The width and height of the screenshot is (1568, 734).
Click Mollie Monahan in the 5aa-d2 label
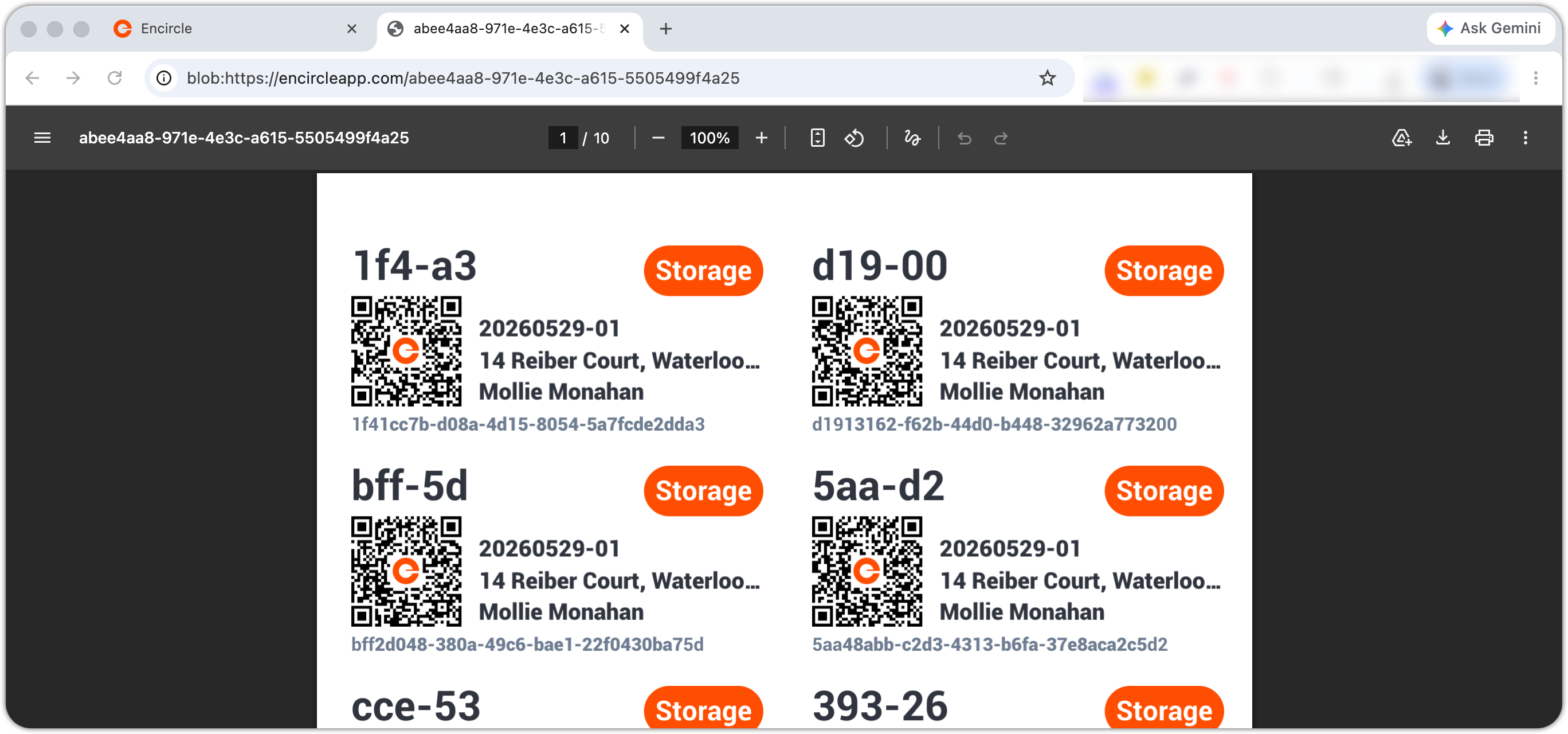click(1022, 612)
